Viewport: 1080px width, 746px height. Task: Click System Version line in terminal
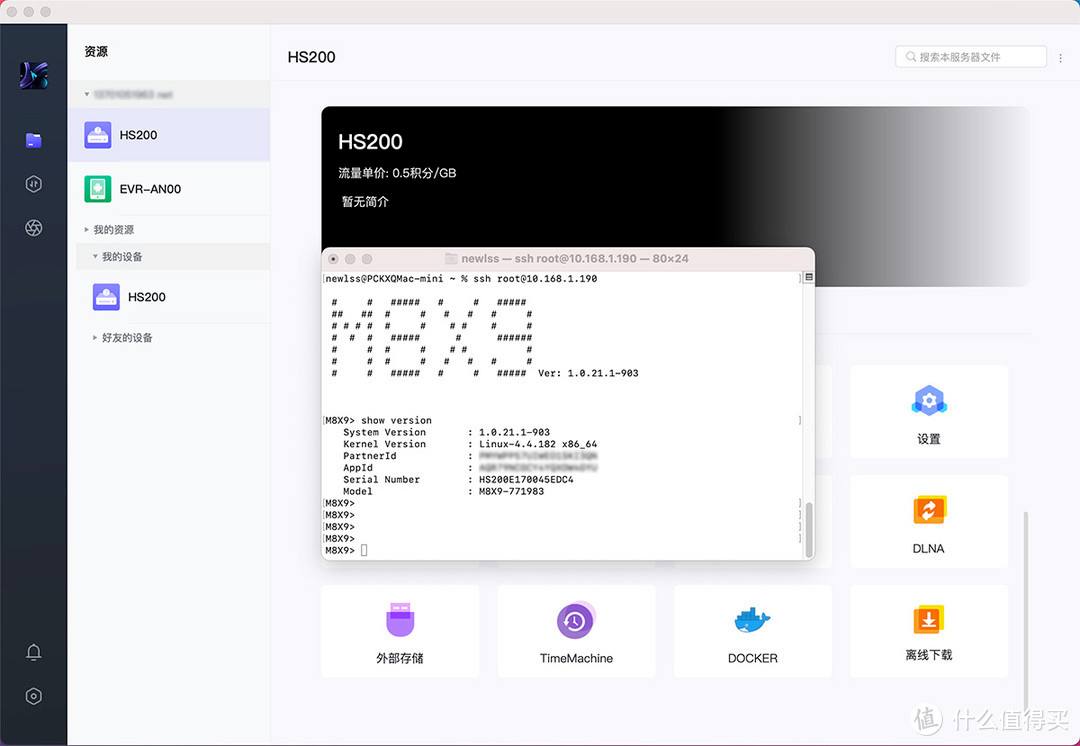pyautogui.click(x=446, y=432)
